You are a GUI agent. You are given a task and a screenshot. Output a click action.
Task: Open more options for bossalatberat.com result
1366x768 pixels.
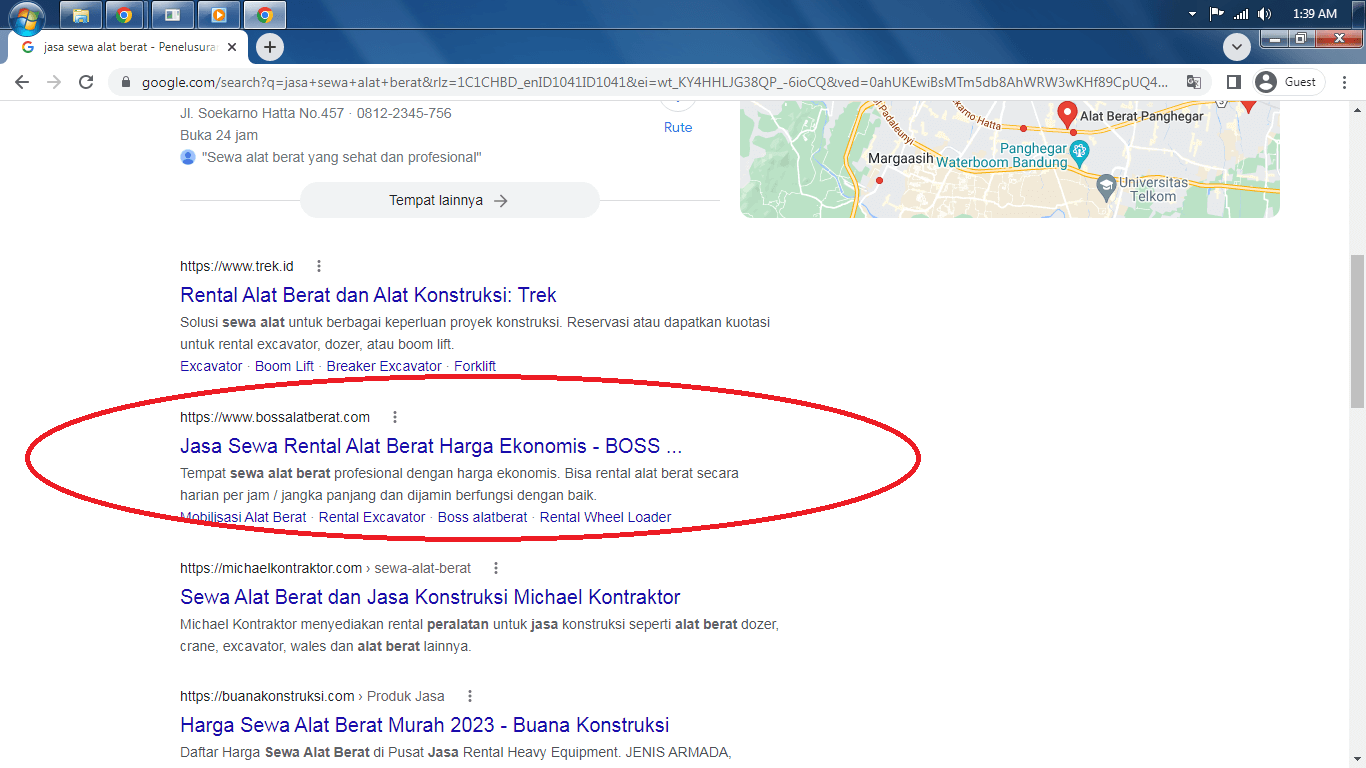click(x=395, y=417)
